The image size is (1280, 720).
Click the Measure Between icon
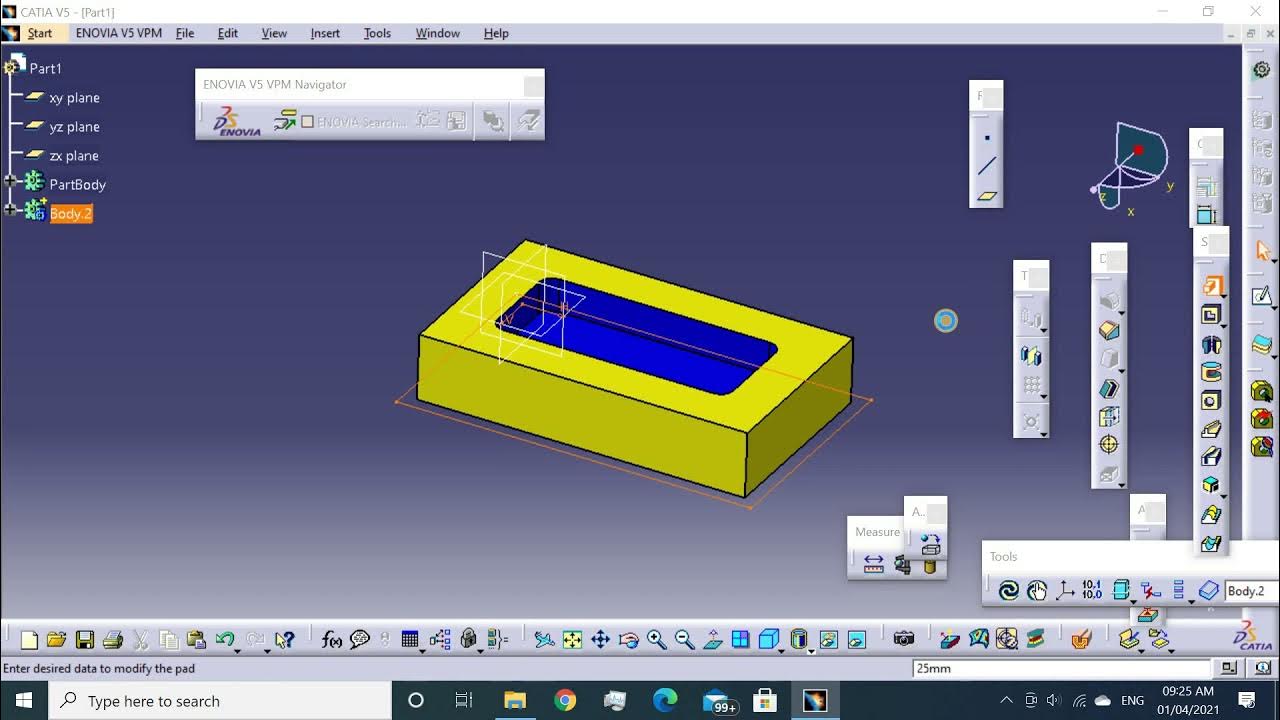(x=874, y=565)
